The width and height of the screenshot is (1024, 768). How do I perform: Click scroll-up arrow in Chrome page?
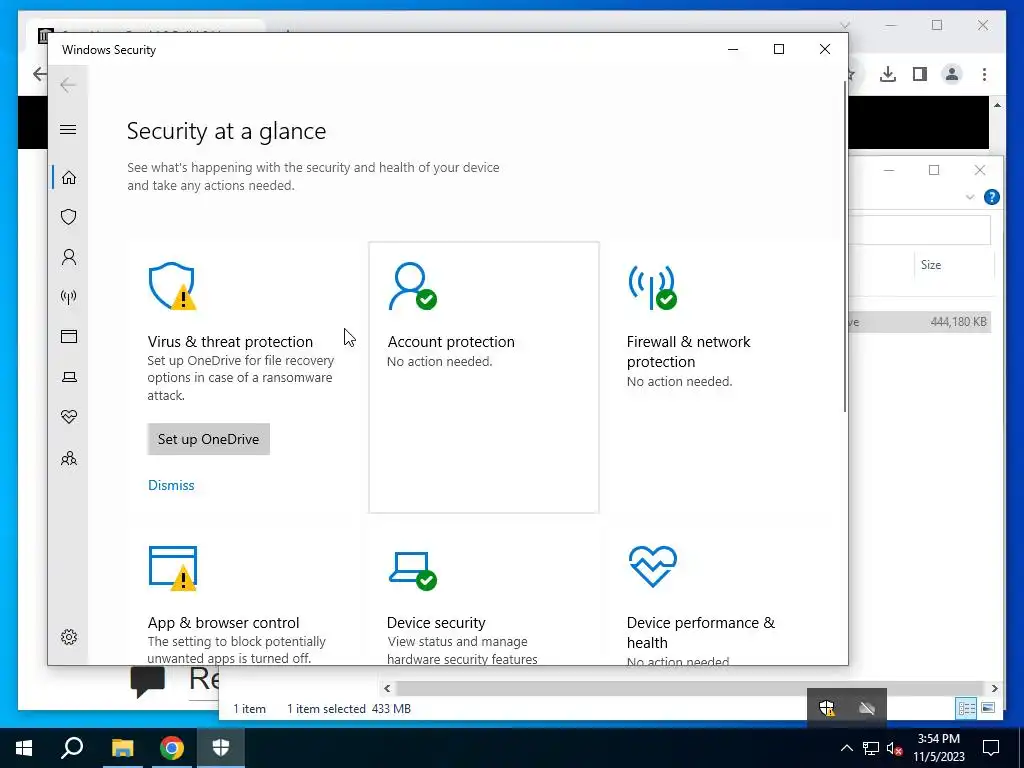pos(997,105)
